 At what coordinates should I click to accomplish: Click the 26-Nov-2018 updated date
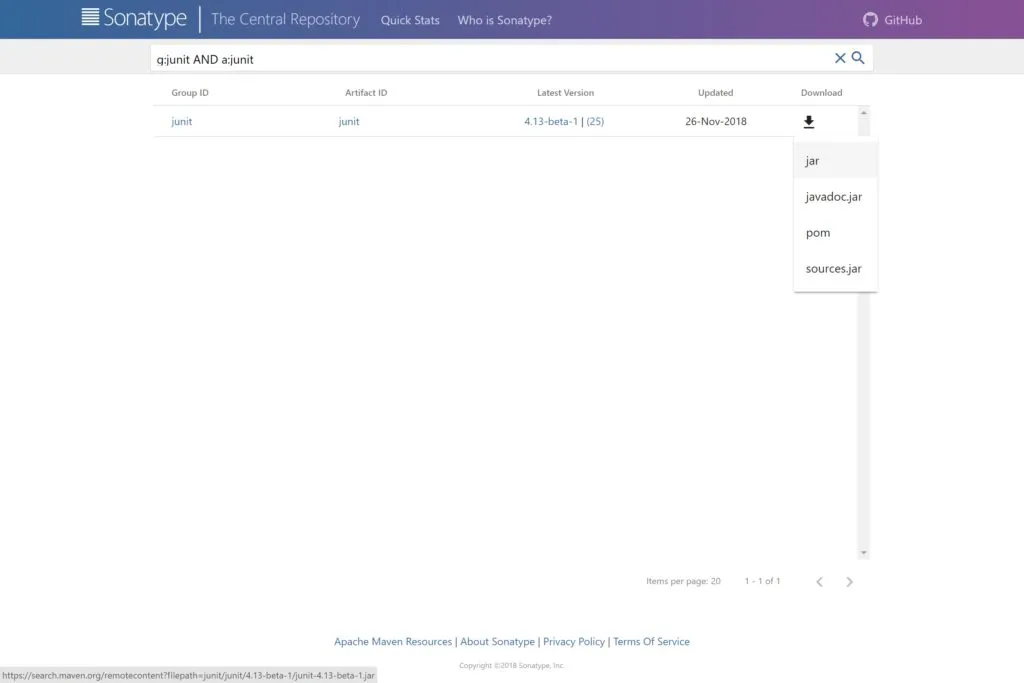point(716,121)
